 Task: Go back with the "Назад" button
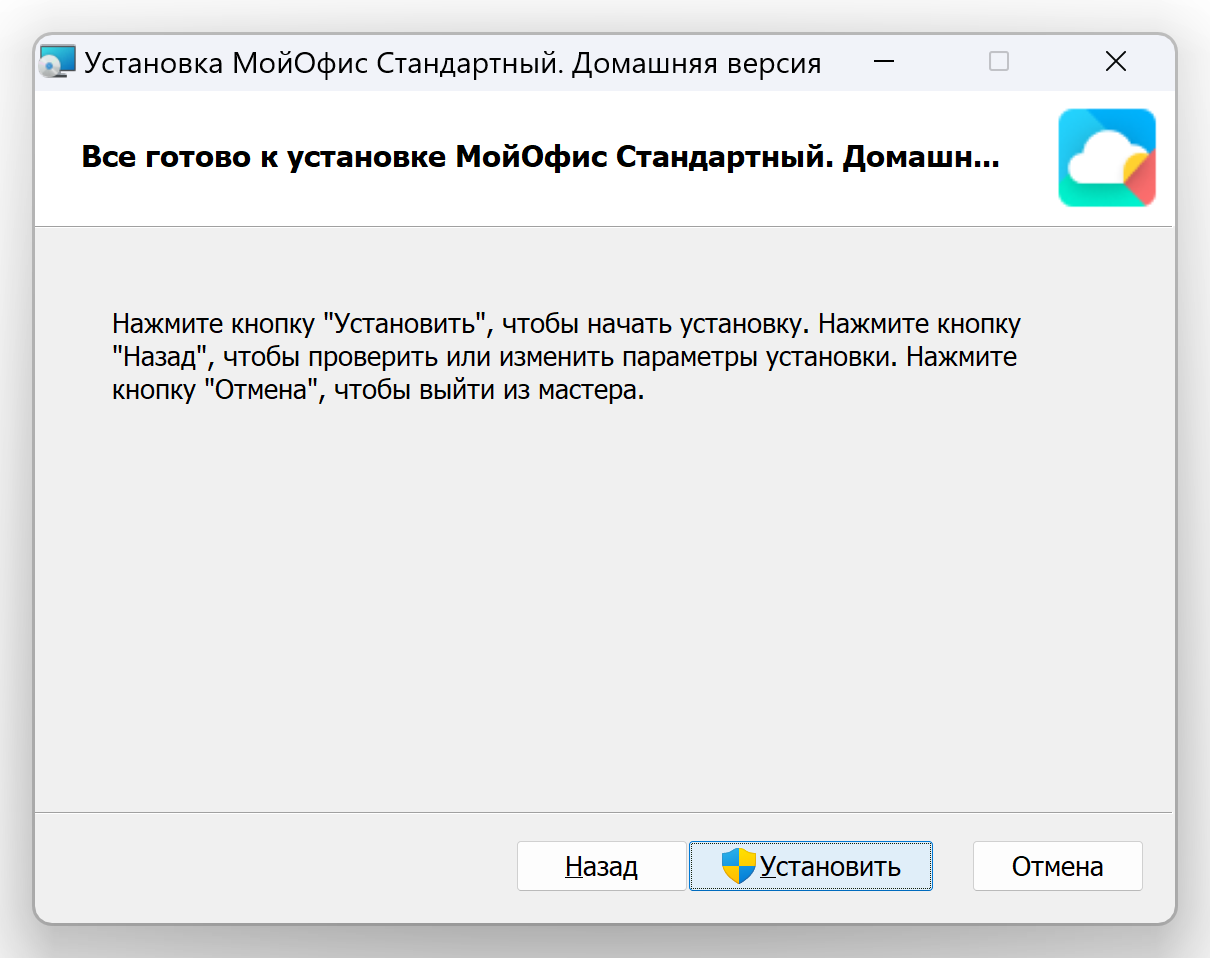tap(601, 866)
